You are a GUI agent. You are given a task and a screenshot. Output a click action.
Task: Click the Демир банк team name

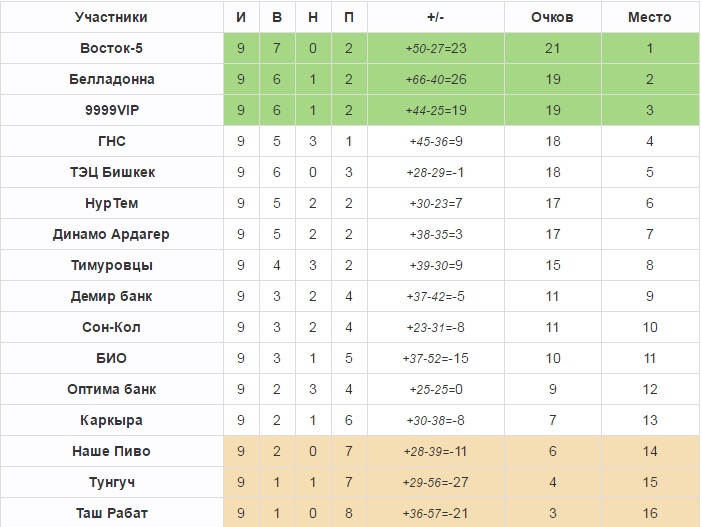pyautogui.click(x=111, y=296)
